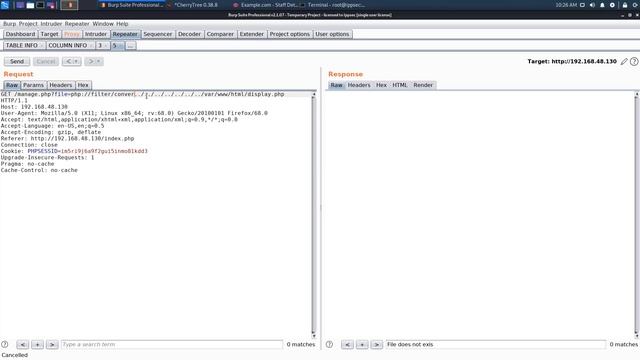The height and width of the screenshot is (360, 640).
Task: Go back in request history
Action: pyautogui.click(x=68, y=61)
